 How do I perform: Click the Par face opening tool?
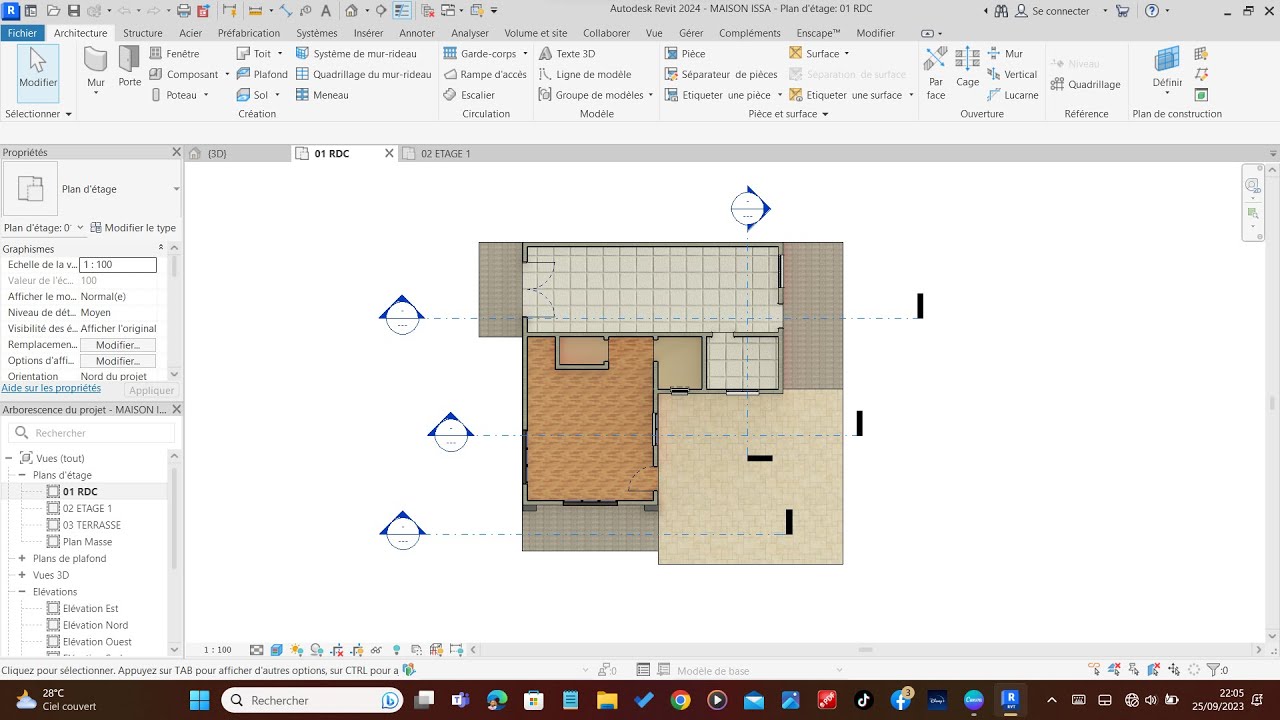coord(936,73)
